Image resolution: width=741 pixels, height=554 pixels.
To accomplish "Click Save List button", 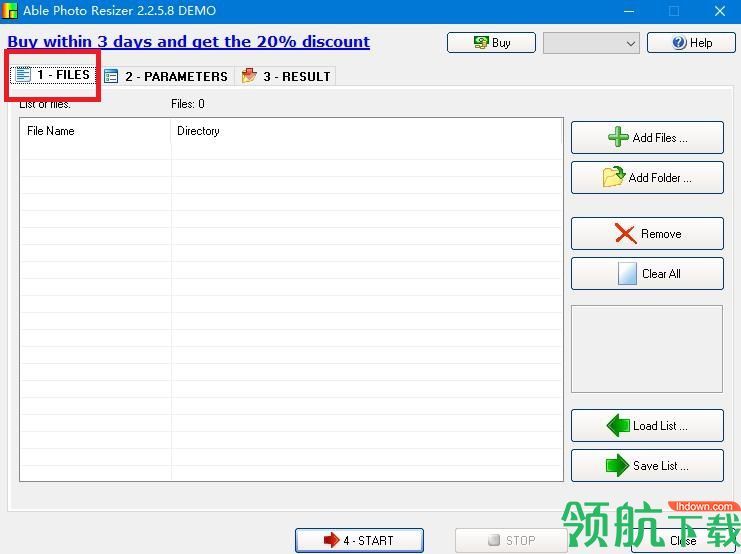I will 647,466.
